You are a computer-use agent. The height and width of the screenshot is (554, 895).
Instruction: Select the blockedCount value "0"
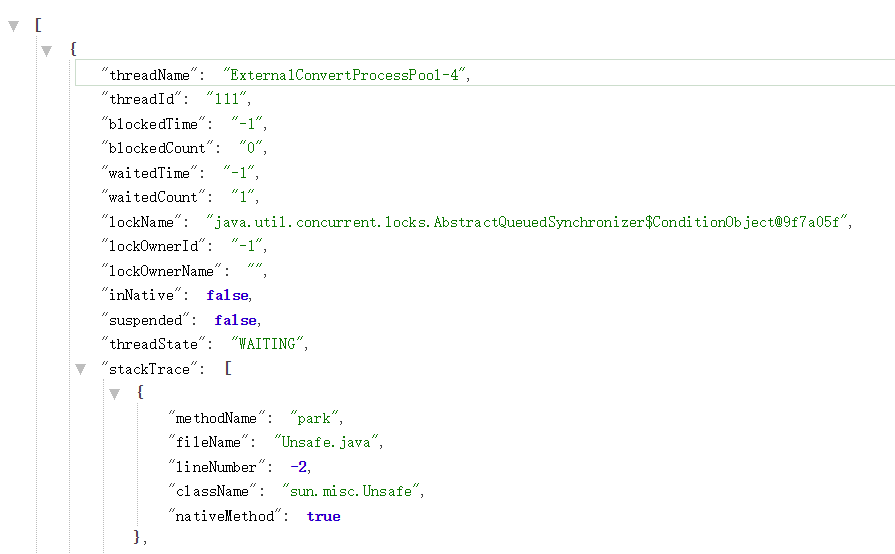pyautogui.click(x=251, y=148)
